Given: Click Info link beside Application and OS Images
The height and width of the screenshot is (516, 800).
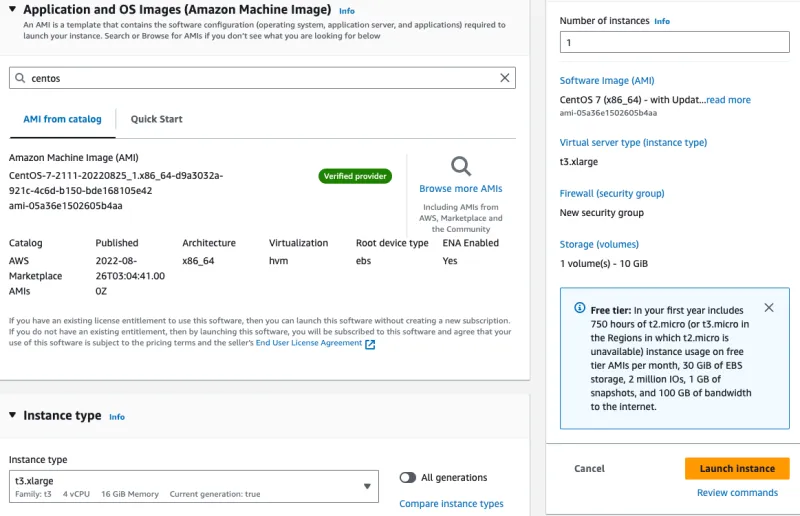Looking at the screenshot, I should coord(347,11).
